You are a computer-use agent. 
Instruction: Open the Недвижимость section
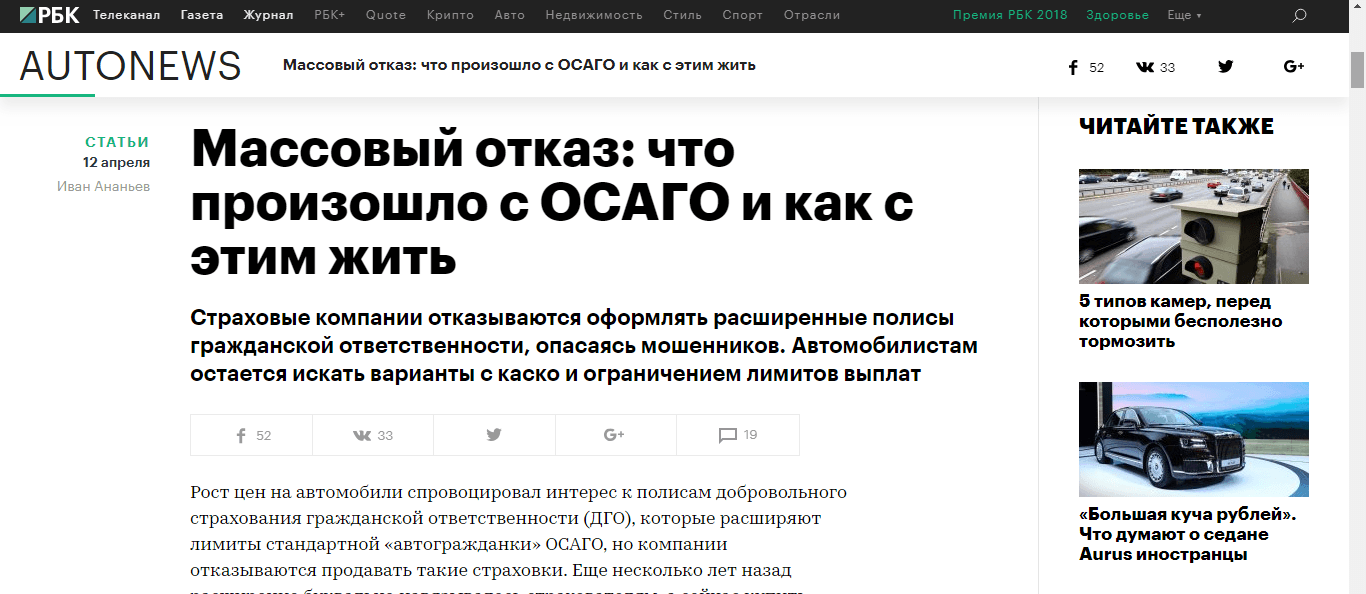[594, 16]
